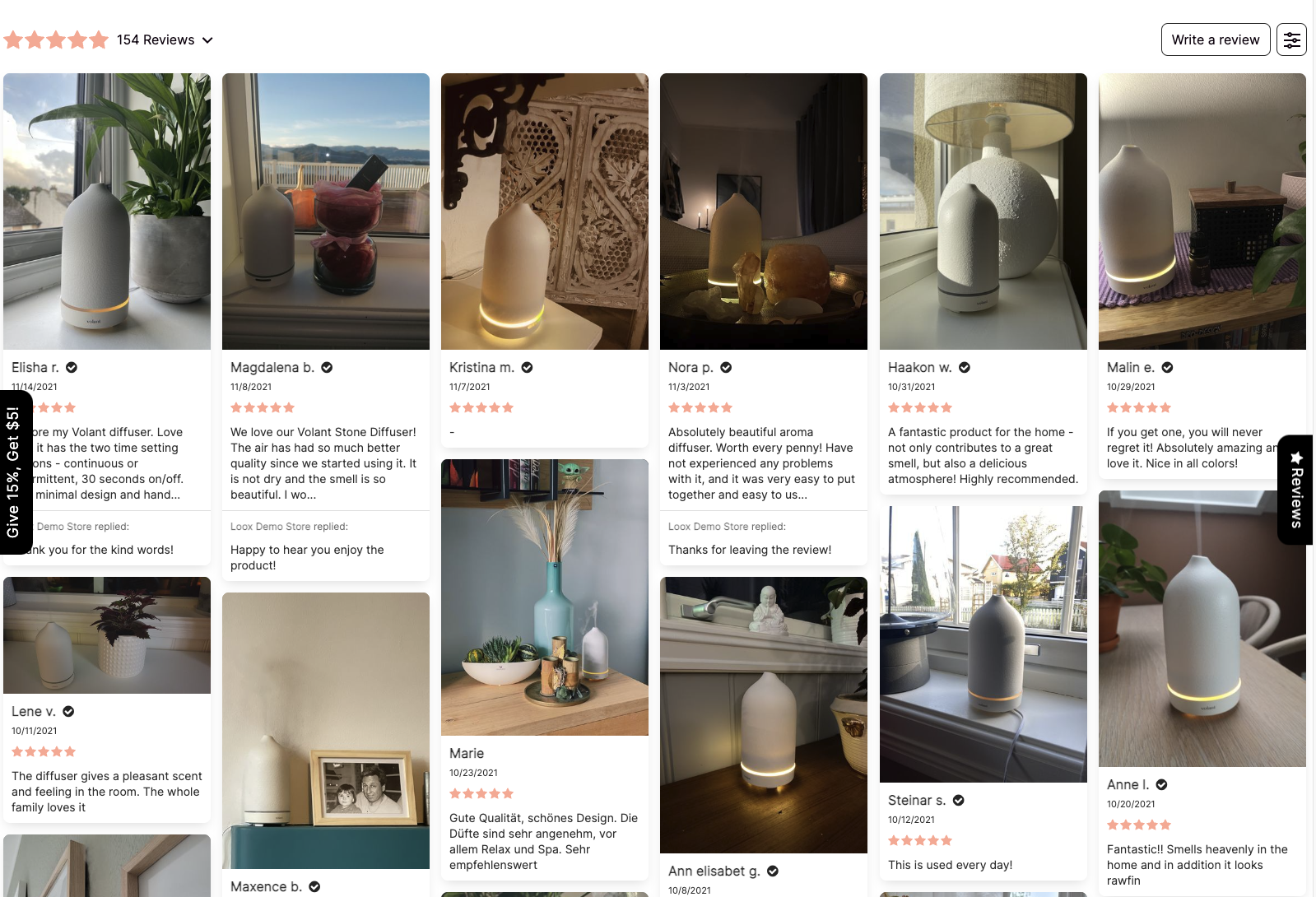This screenshot has height=897, width=1316.
Task: Click verified badge beside Steinar s.
Action: pyautogui.click(x=959, y=801)
